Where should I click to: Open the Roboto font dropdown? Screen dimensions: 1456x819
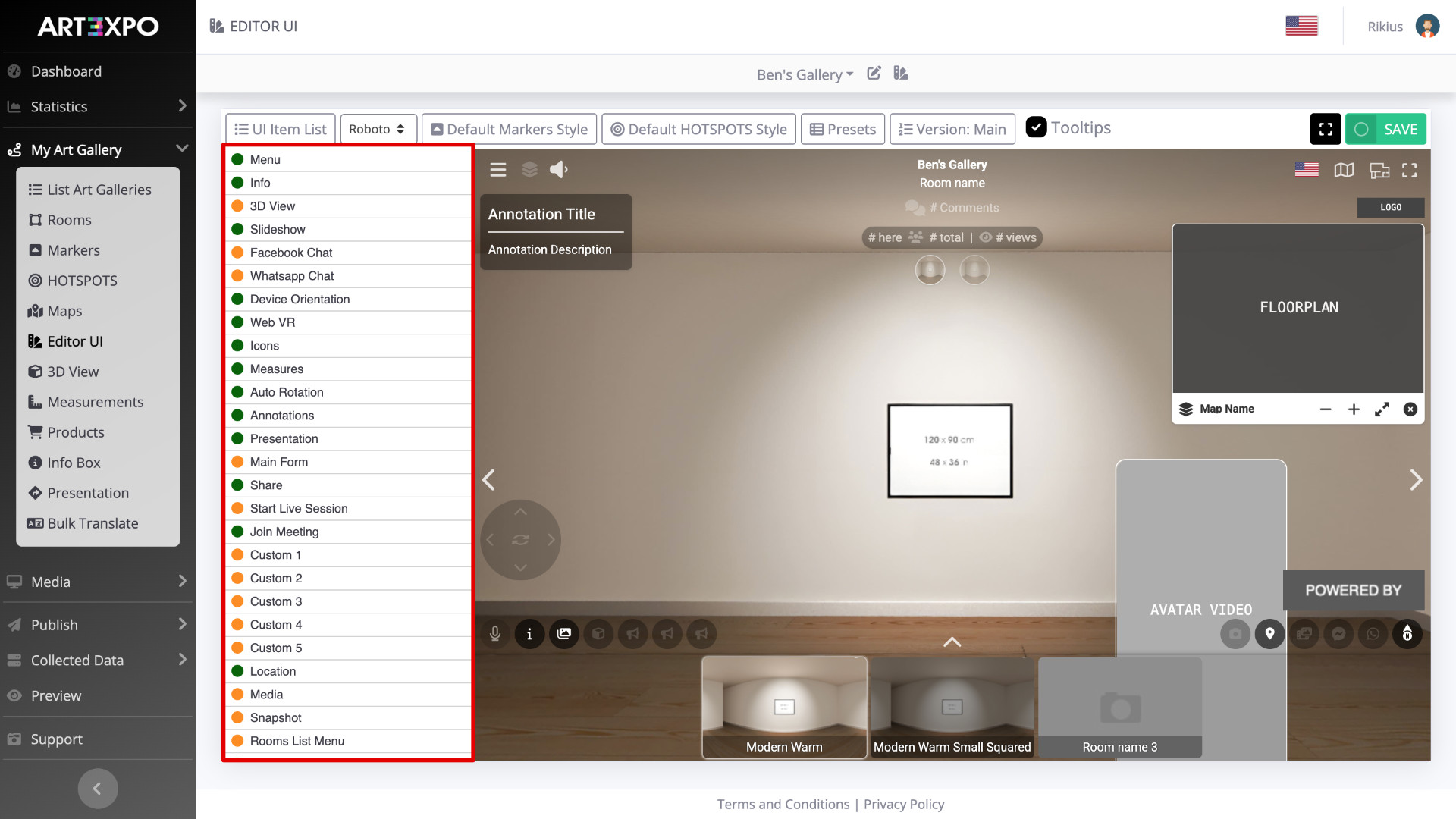tap(378, 129)
